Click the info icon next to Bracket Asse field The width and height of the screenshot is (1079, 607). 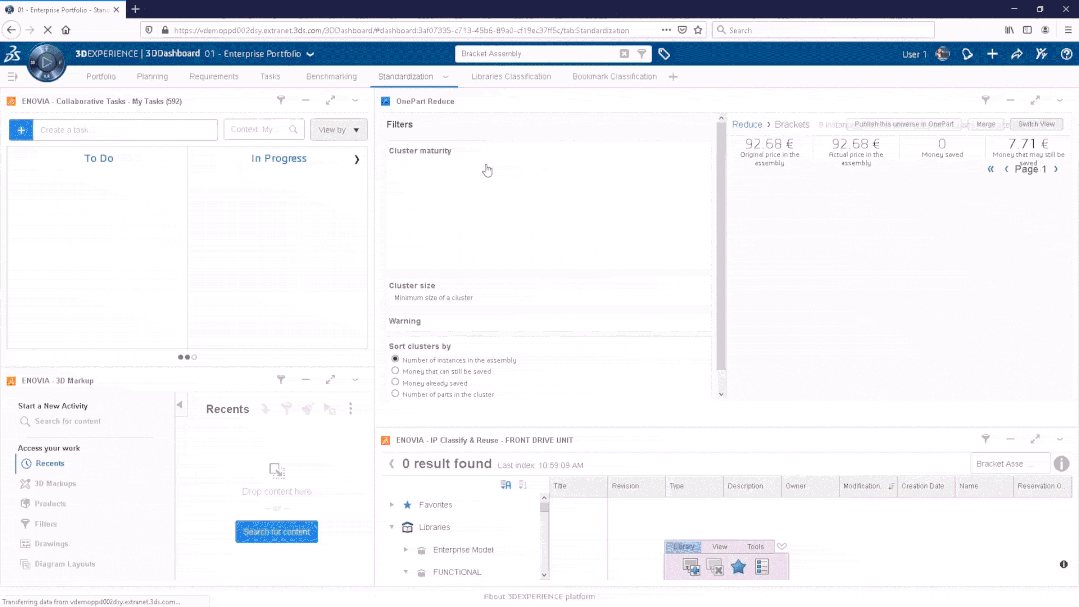1061,464
